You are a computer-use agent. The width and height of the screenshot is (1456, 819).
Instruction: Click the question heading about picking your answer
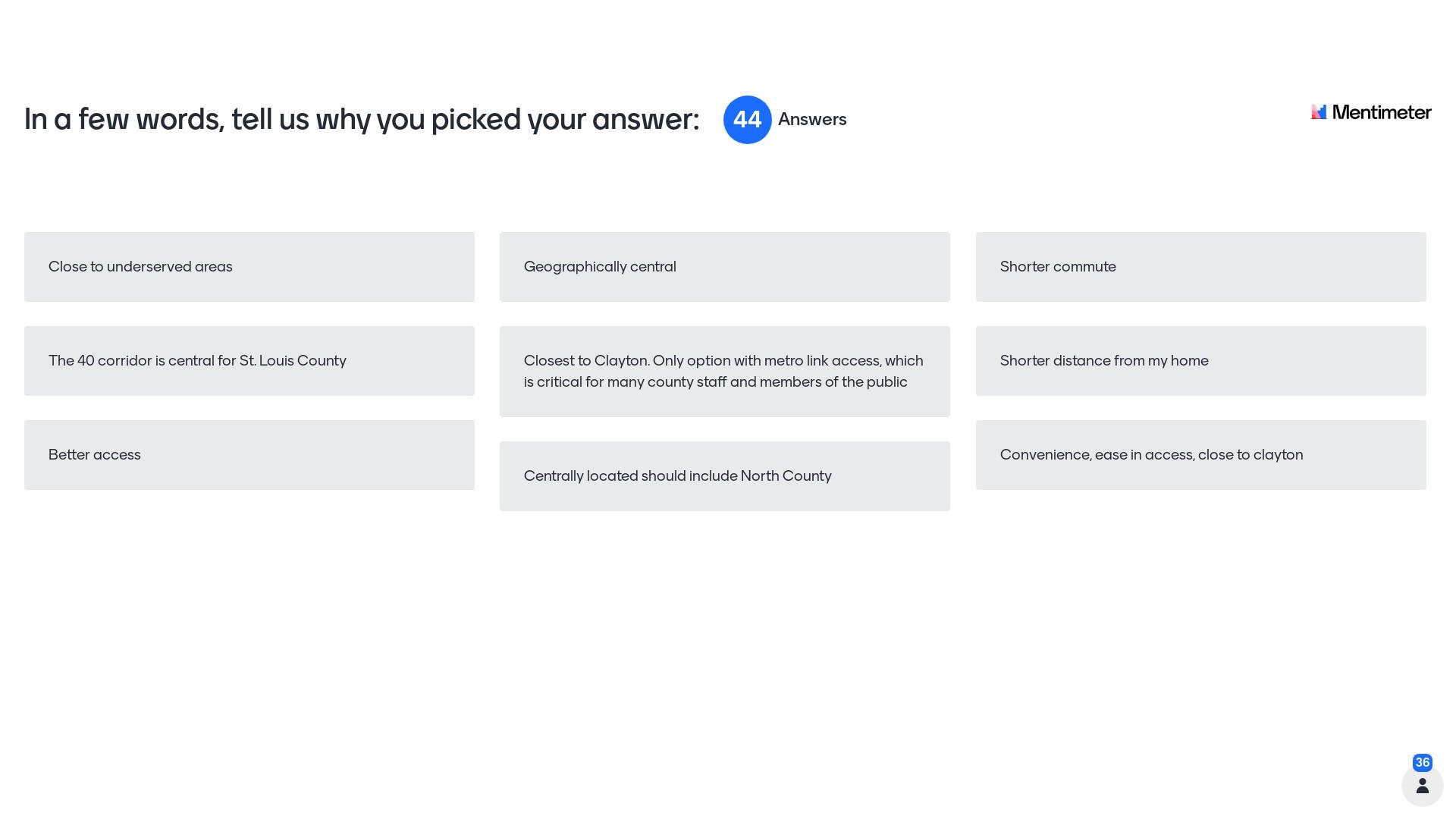(x=362, y=120)
